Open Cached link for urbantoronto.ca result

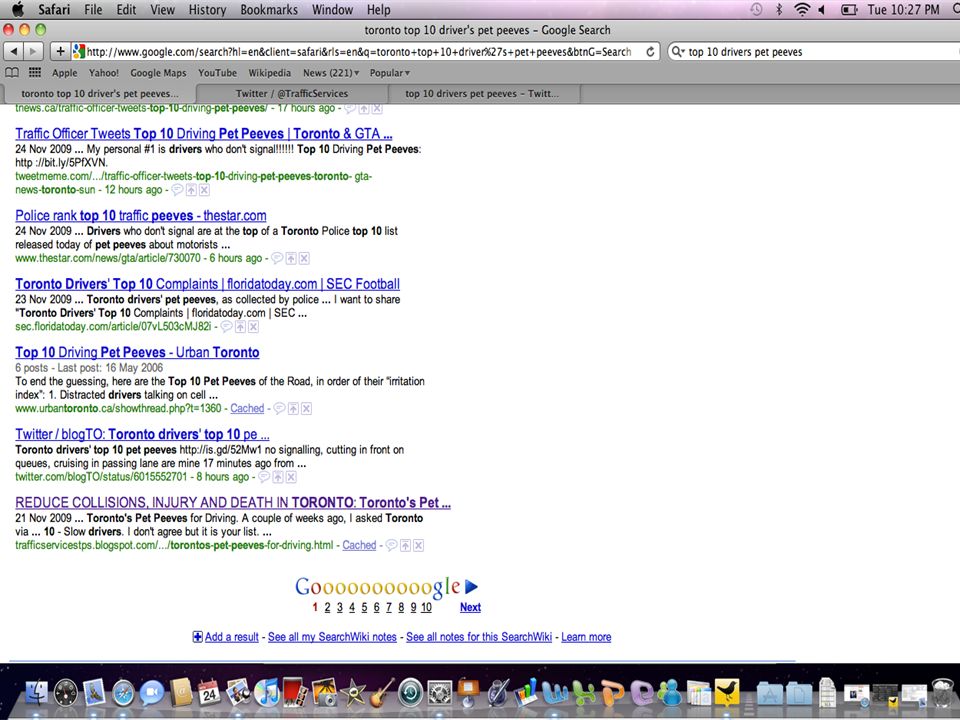pos(247,408)
